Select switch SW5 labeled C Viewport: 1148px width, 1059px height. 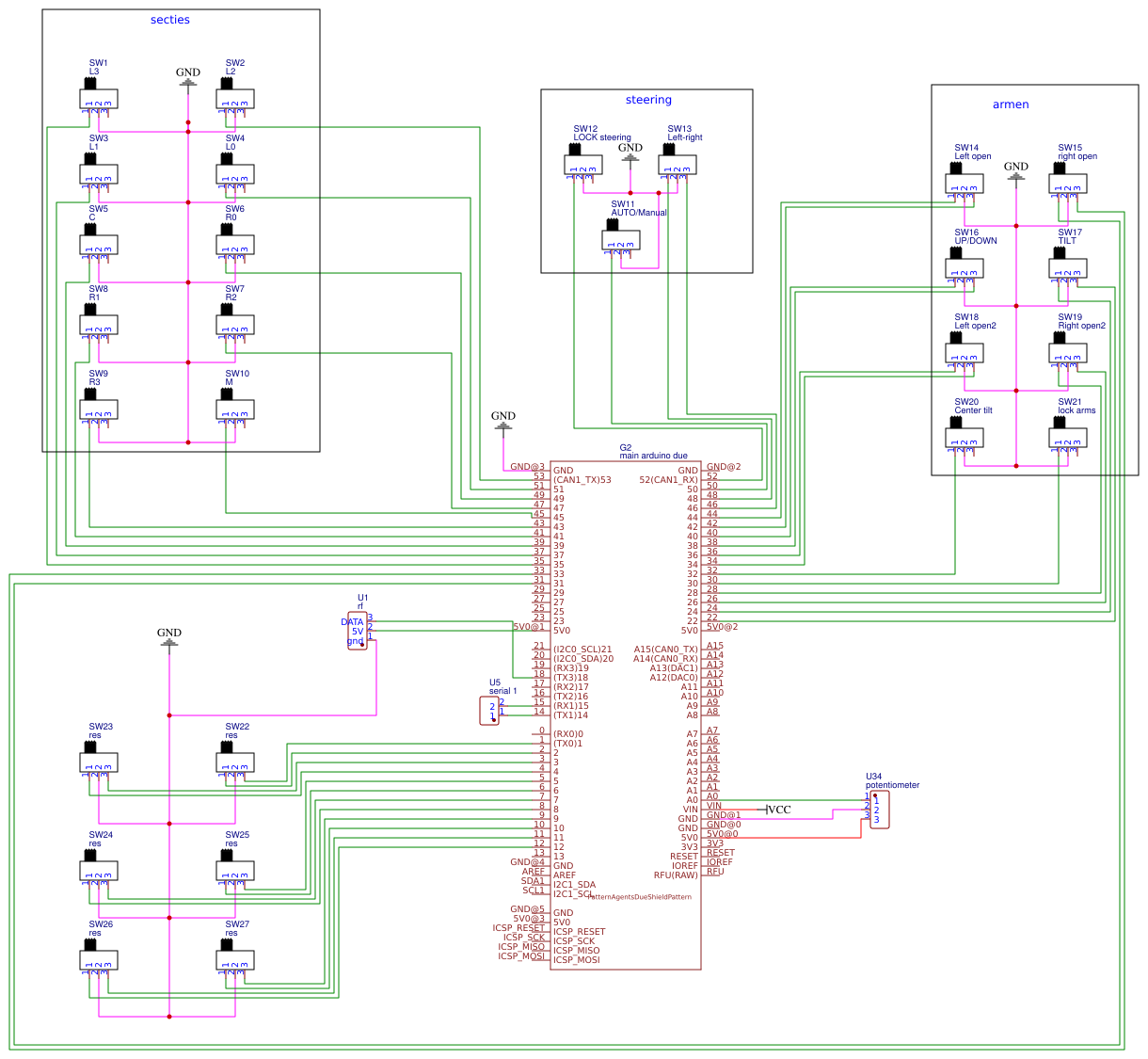pyautogui.click(x=99, y=243)
